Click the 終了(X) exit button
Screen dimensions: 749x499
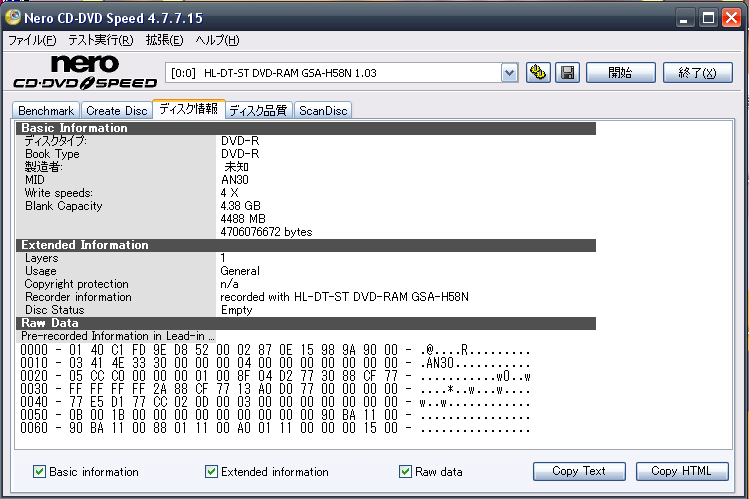point(697,73)
